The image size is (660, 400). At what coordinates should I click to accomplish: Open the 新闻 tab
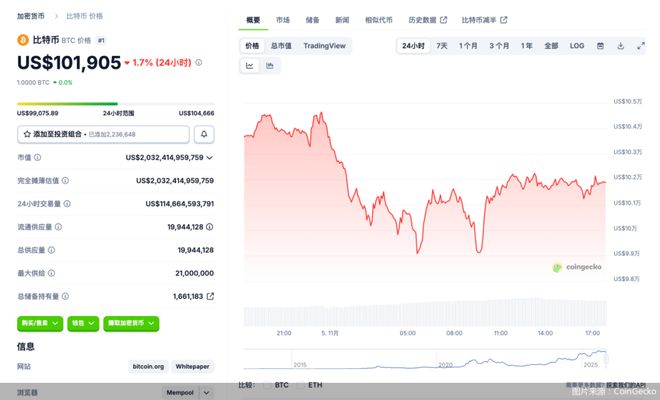pos(342,20)
